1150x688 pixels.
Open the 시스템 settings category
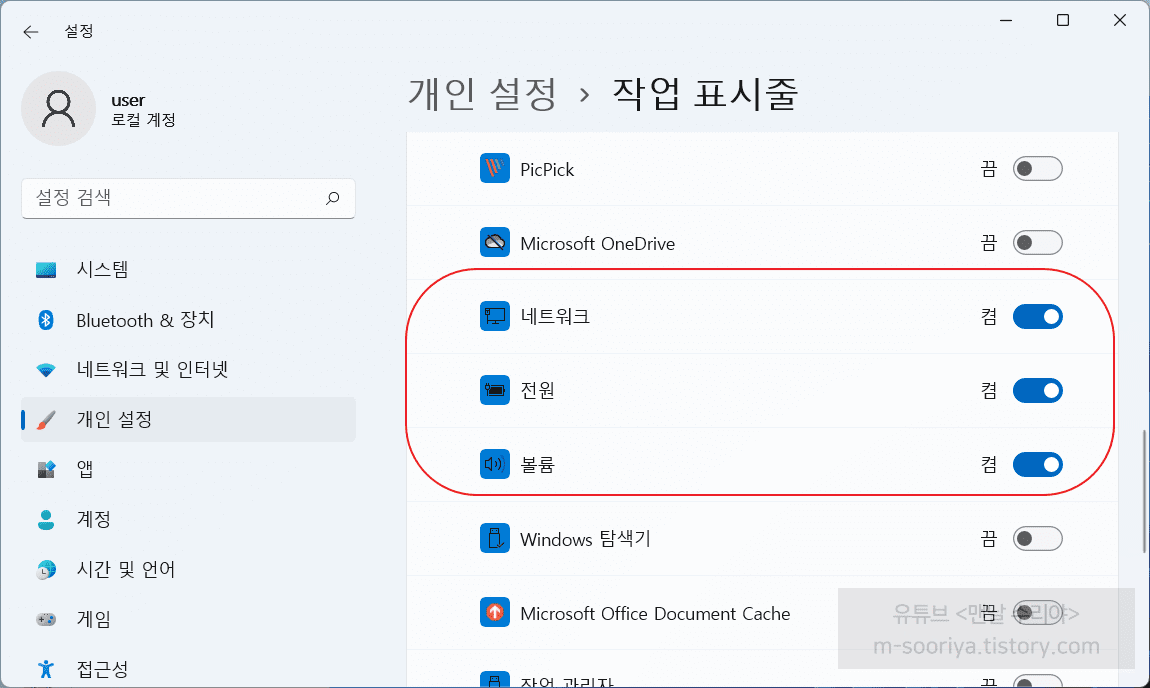point(188,270)
